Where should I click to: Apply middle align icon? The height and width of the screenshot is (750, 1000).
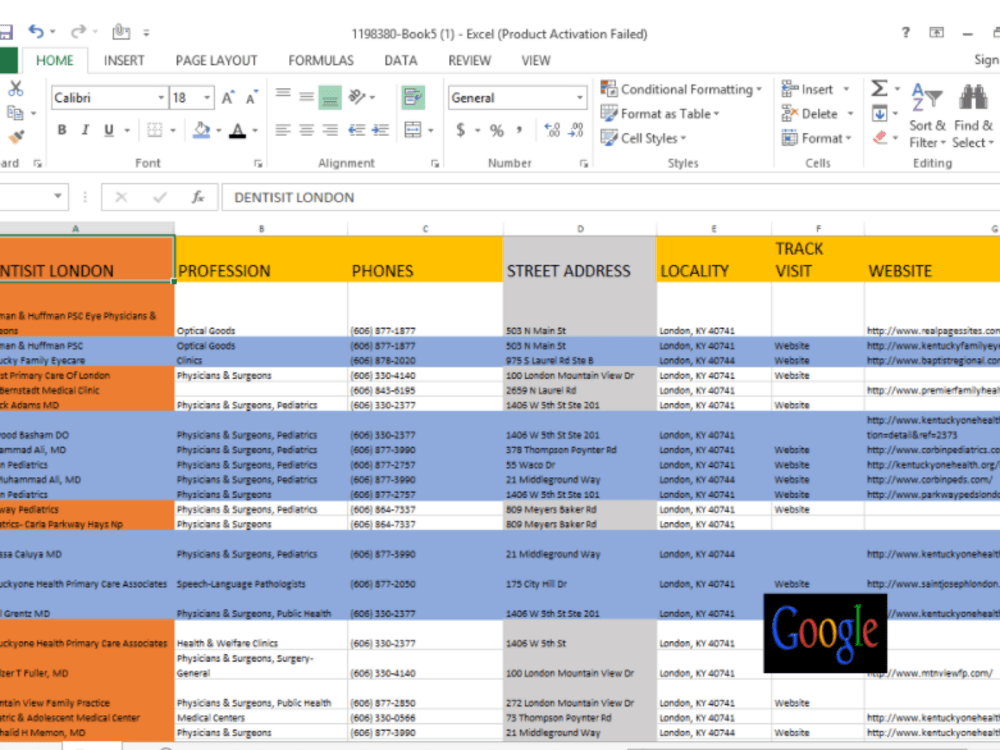307,98
